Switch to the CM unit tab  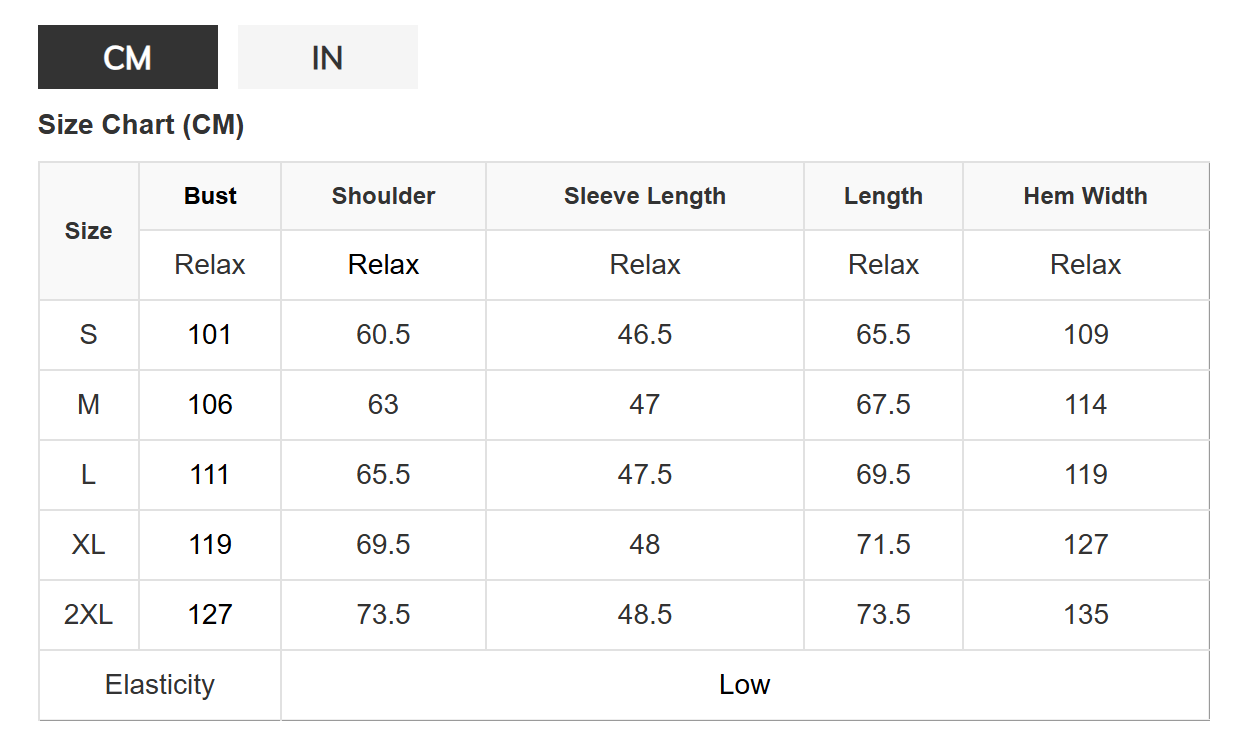coord(128,57)
